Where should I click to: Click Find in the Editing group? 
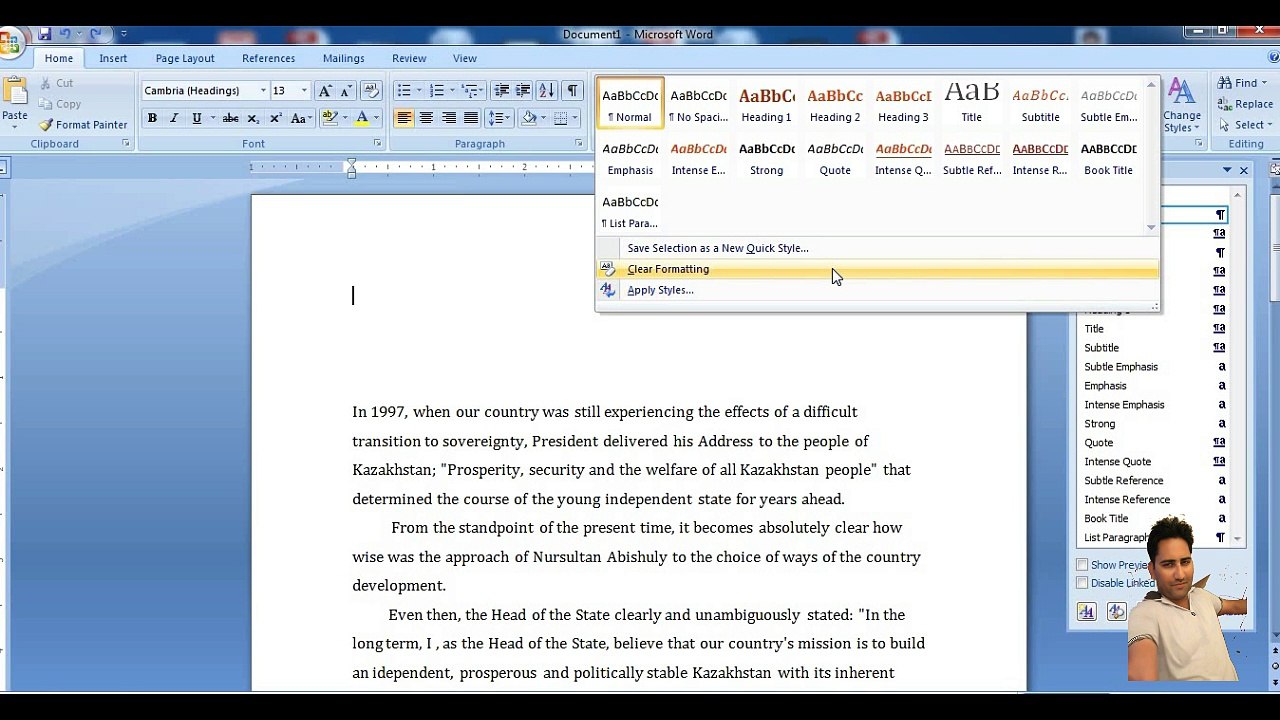coord(1241,83)
